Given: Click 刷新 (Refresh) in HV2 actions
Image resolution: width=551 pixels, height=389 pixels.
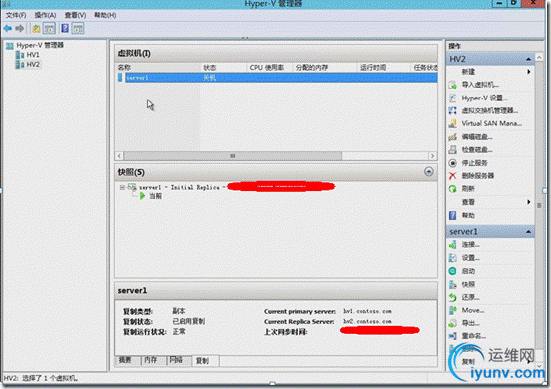Looking at the screenshot, I should pyautogui.click(x=468, y=189).
